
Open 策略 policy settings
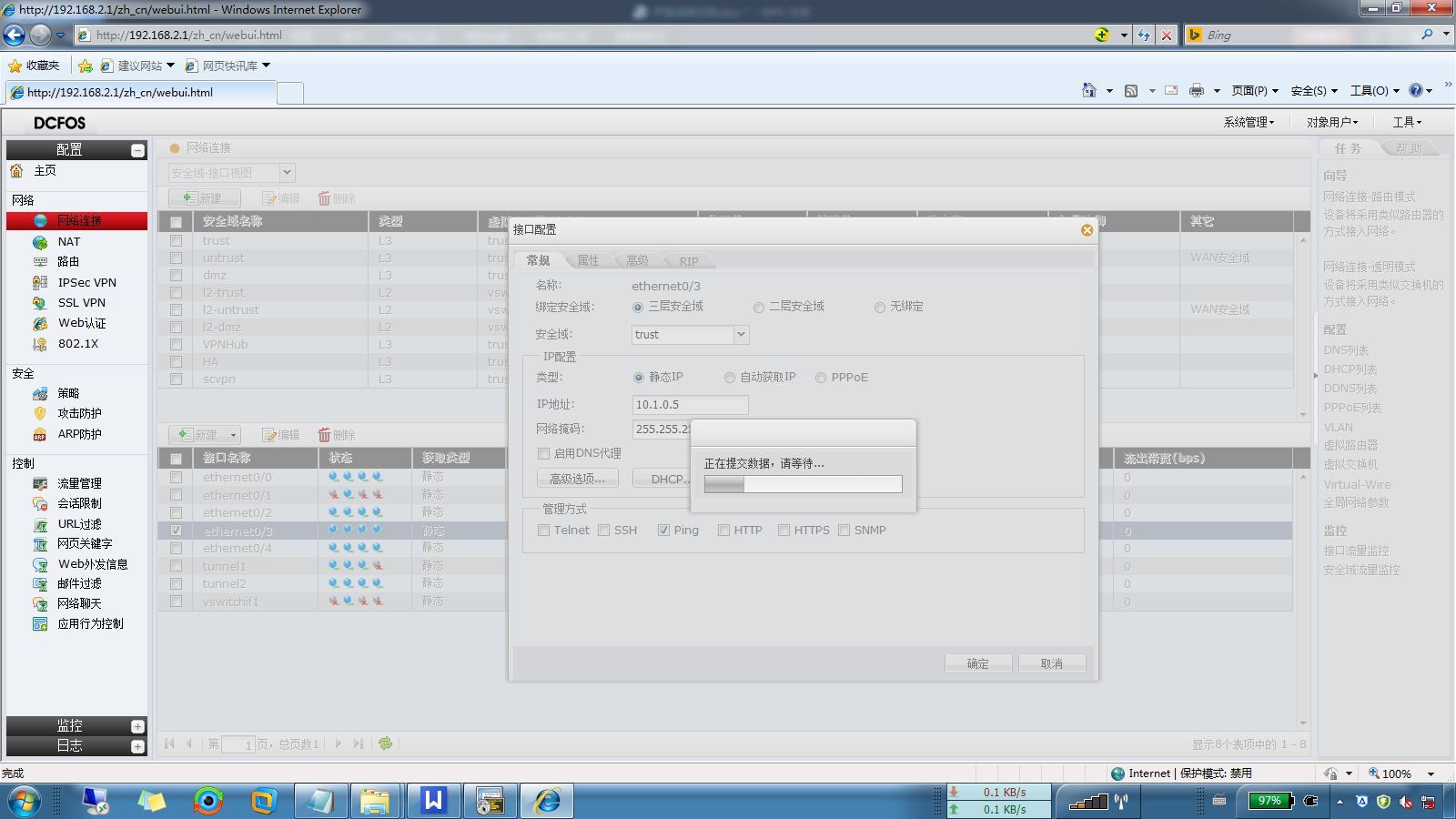[x=68, y=394]
